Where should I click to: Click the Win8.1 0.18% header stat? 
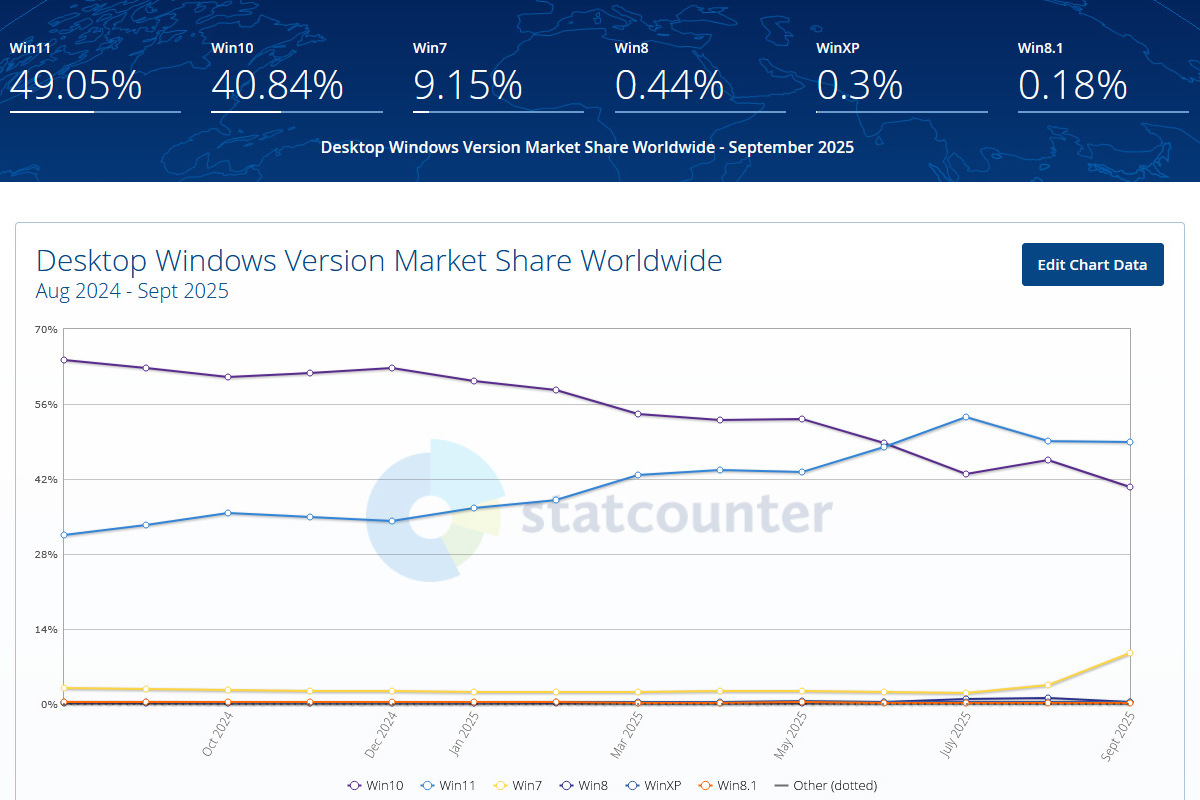coord(1073,85)
